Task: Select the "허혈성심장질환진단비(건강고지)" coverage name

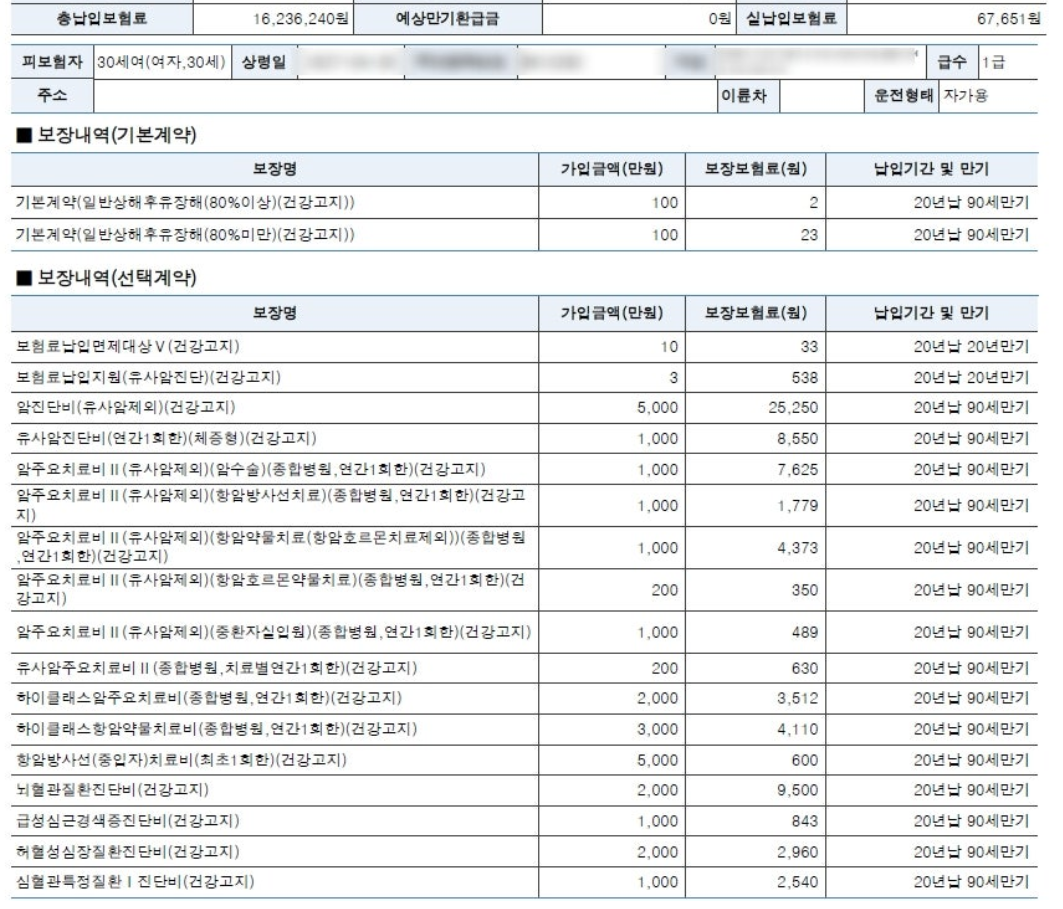Action: point(127,852)
